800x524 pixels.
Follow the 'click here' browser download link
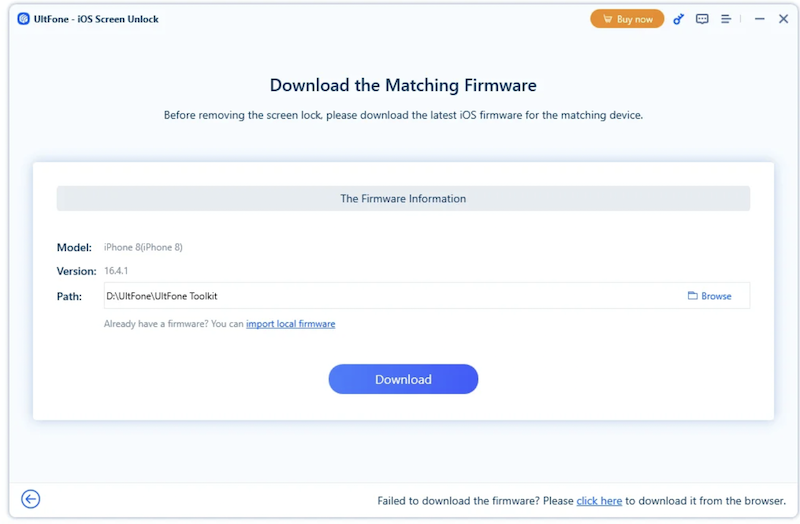pos(599,501)
